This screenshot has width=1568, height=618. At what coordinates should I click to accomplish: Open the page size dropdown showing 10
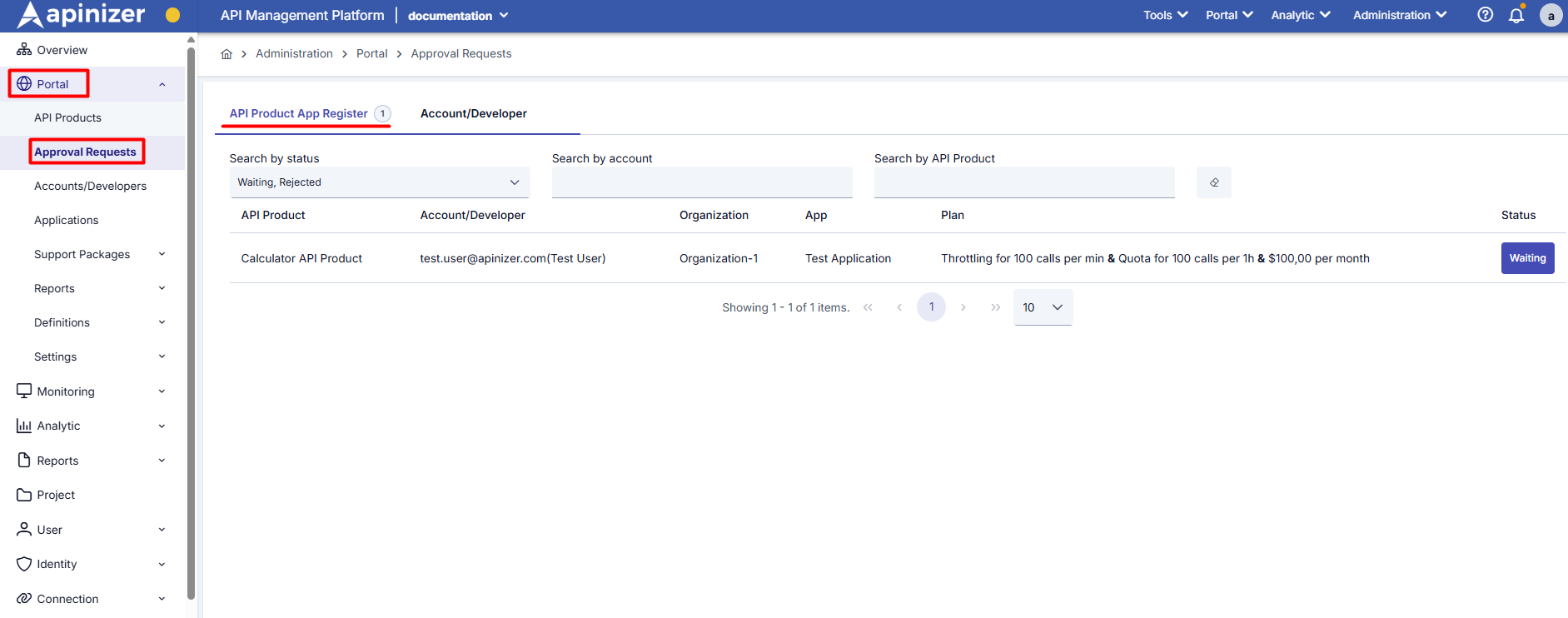[x=1043, y=307]
